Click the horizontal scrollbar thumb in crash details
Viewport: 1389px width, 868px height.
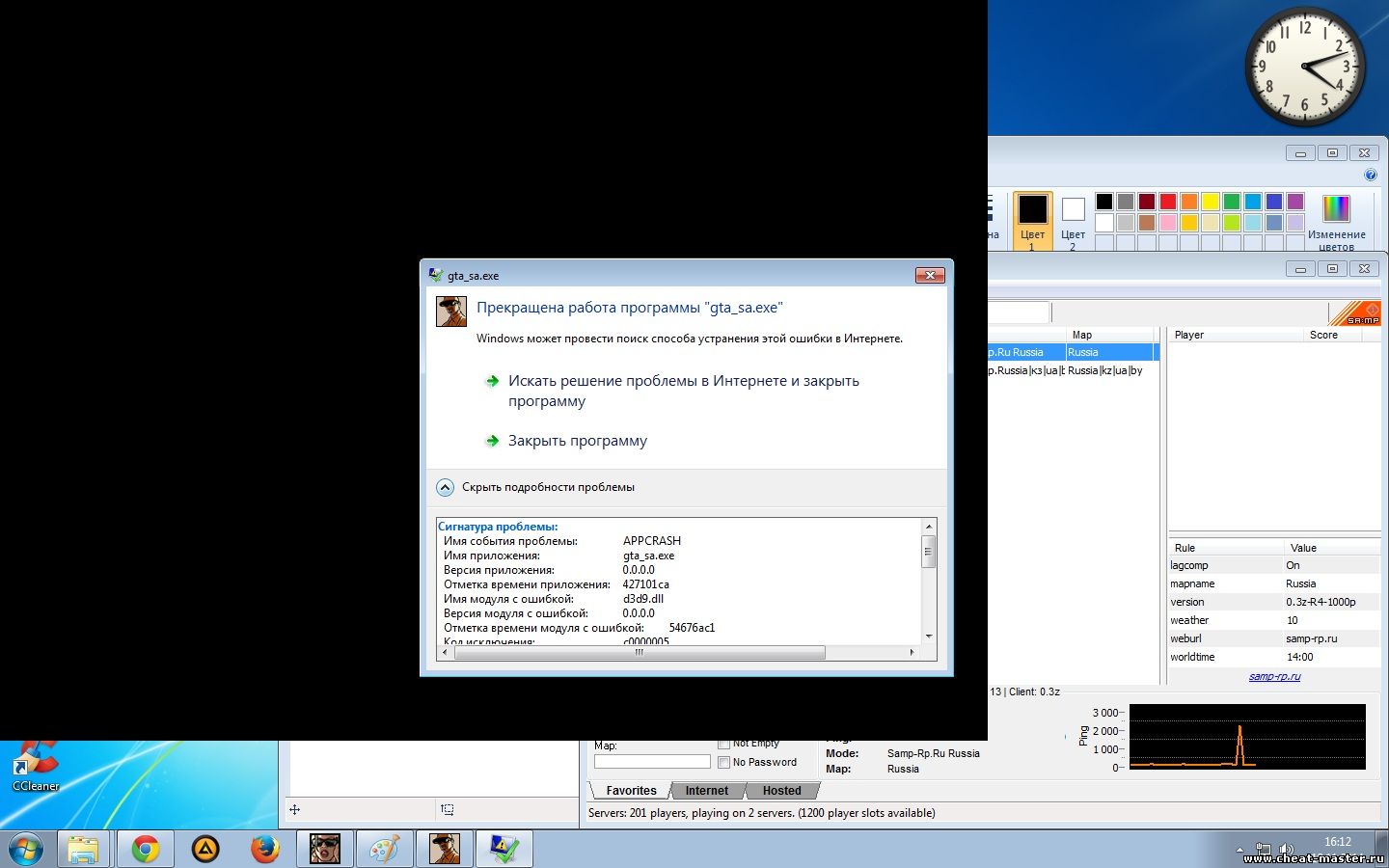(x=640, y=653)
